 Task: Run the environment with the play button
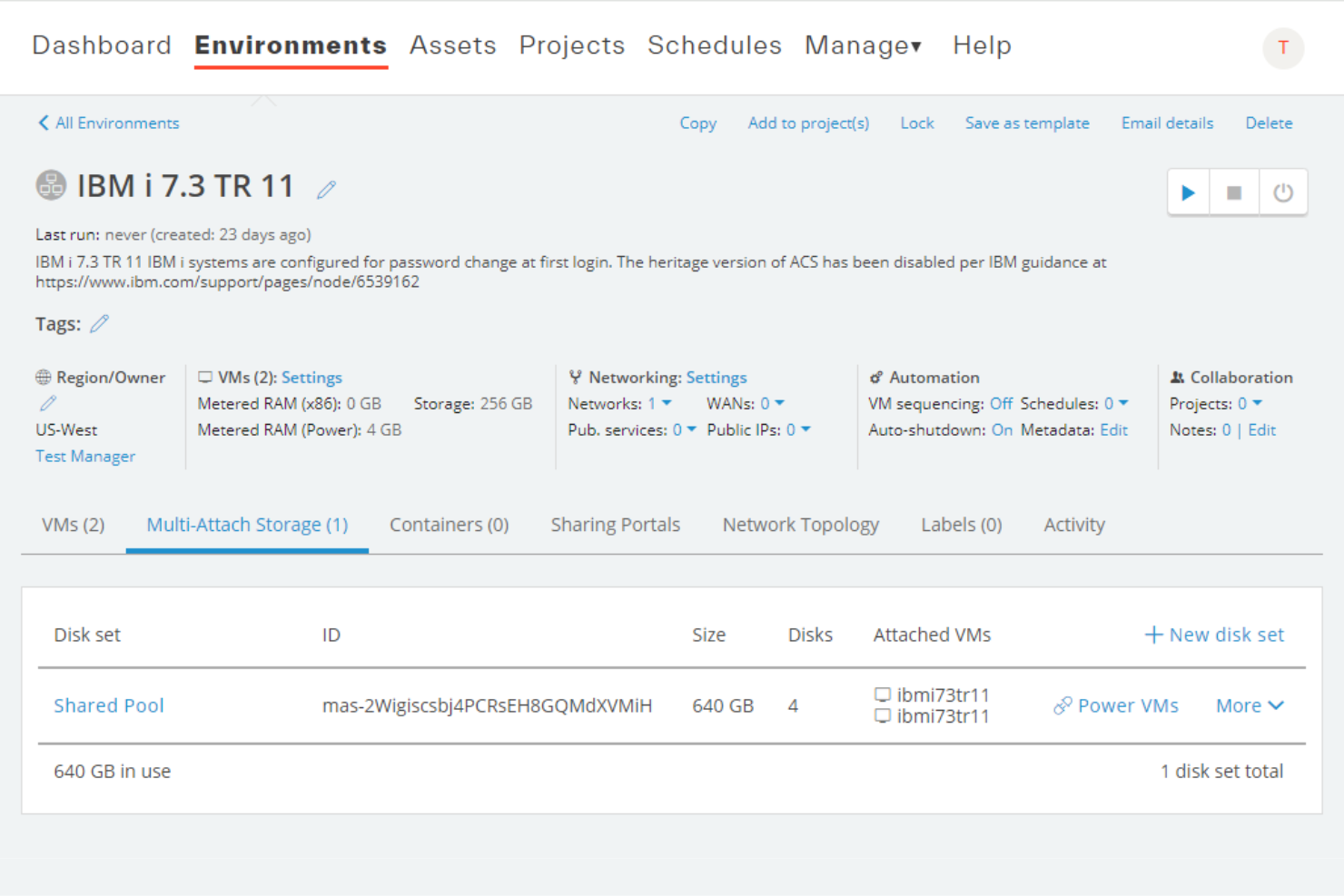[x=1188, y=192]
